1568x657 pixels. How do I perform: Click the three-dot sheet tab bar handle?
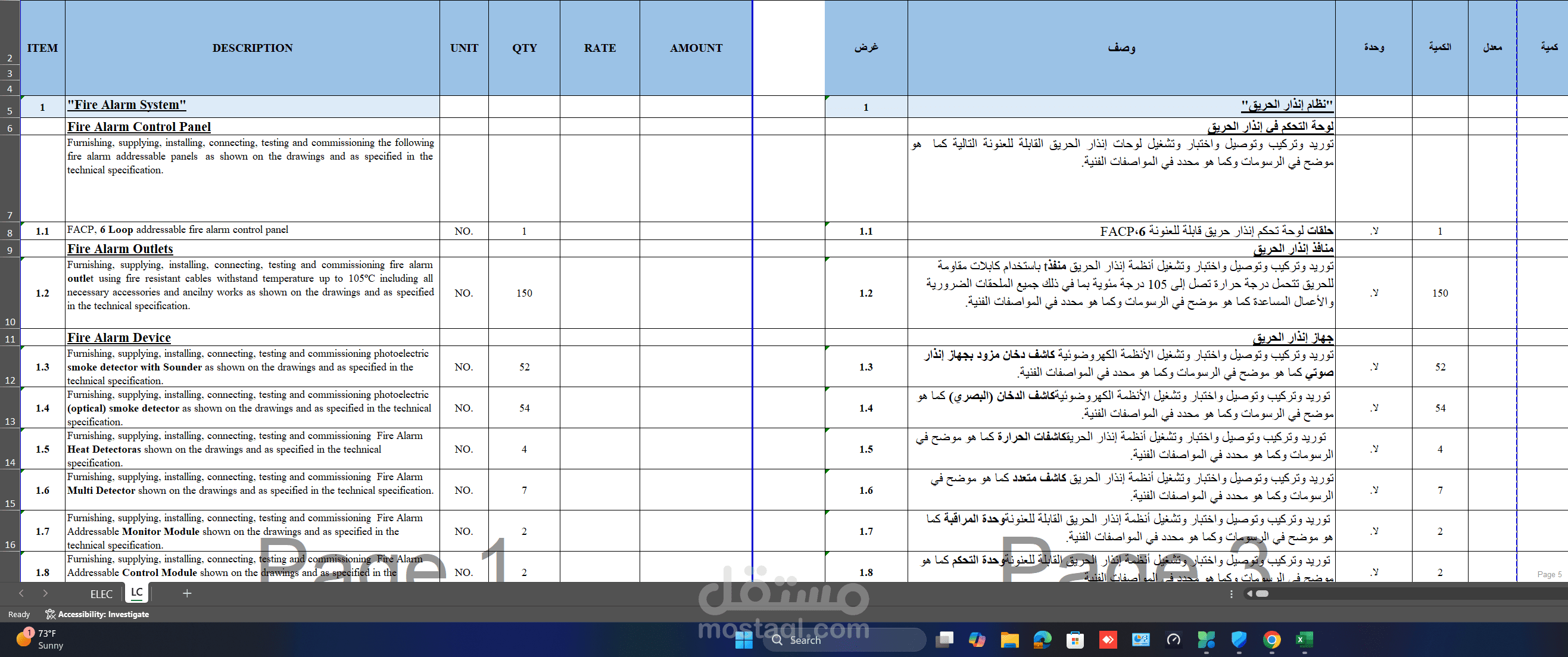[x=1231, y=594]
